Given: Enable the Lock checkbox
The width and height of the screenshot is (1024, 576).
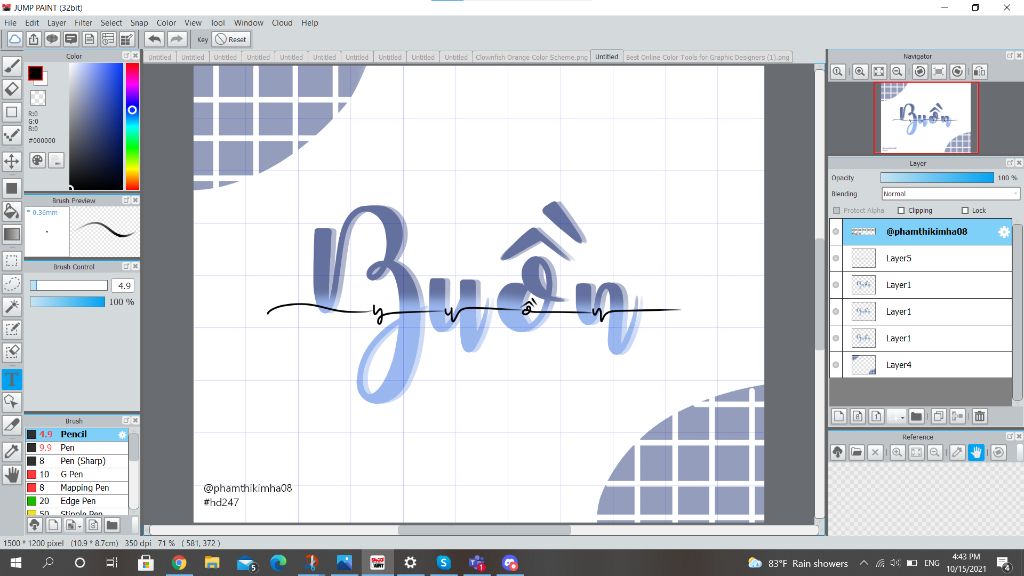Looking at the screenshot, I should tap(965, 210).
